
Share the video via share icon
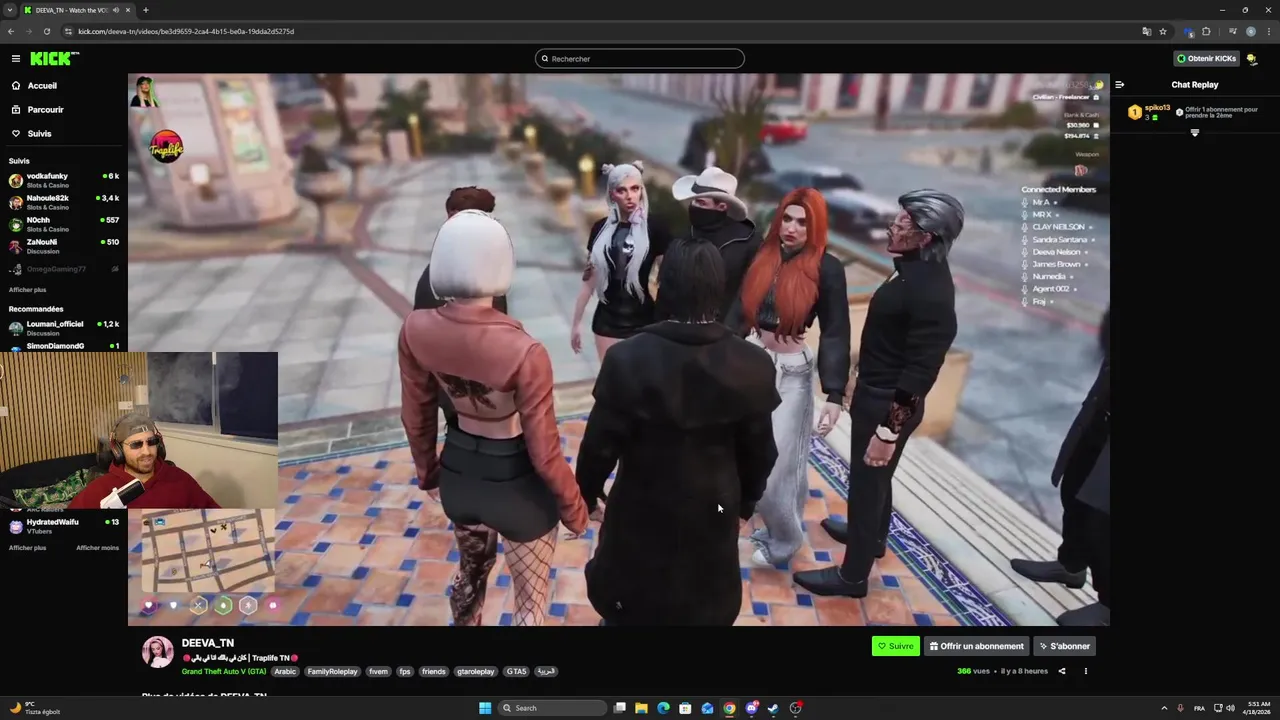(1062, 671)
